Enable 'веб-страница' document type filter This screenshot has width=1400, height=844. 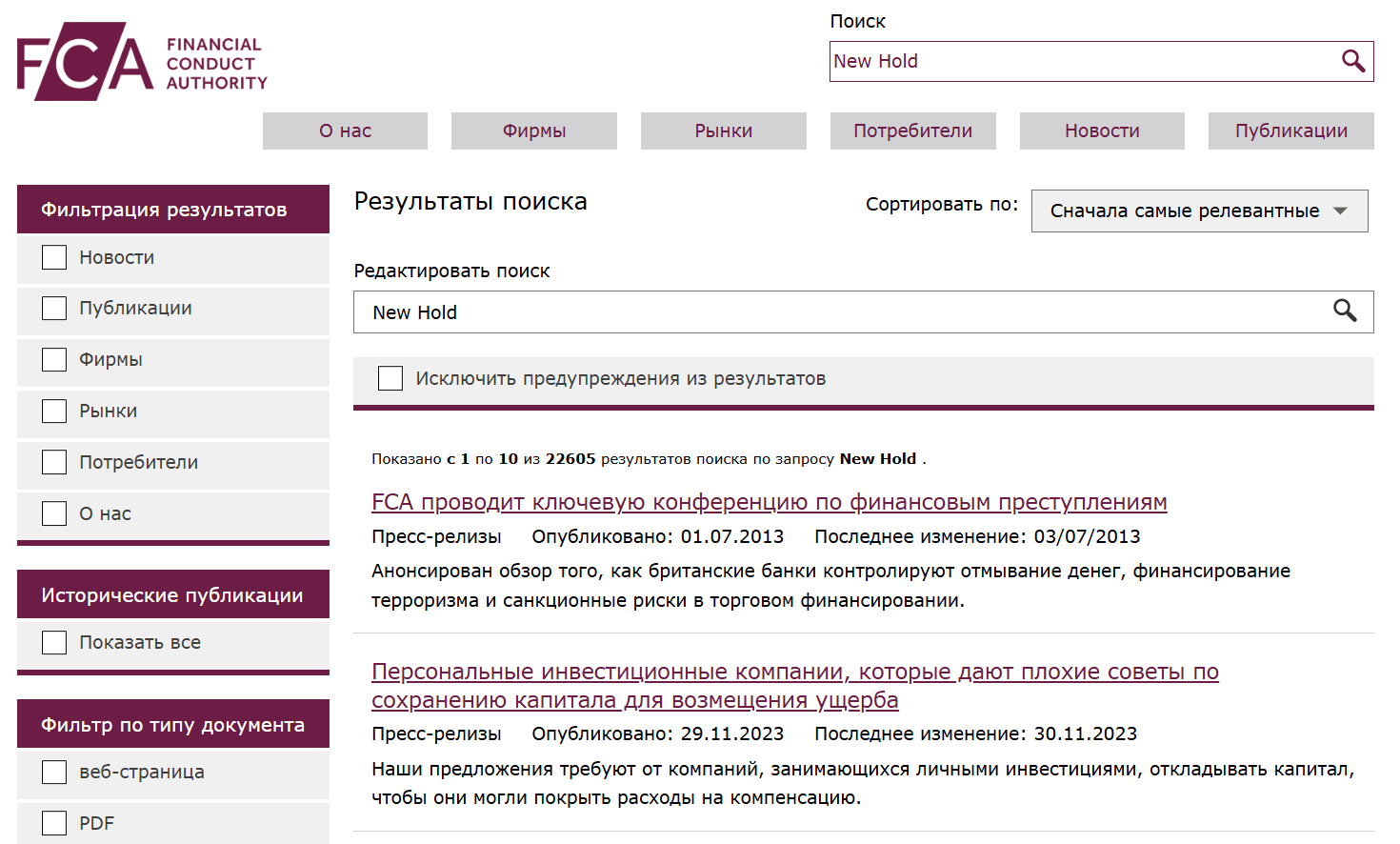pyautogui.click(x=53, y=773)
